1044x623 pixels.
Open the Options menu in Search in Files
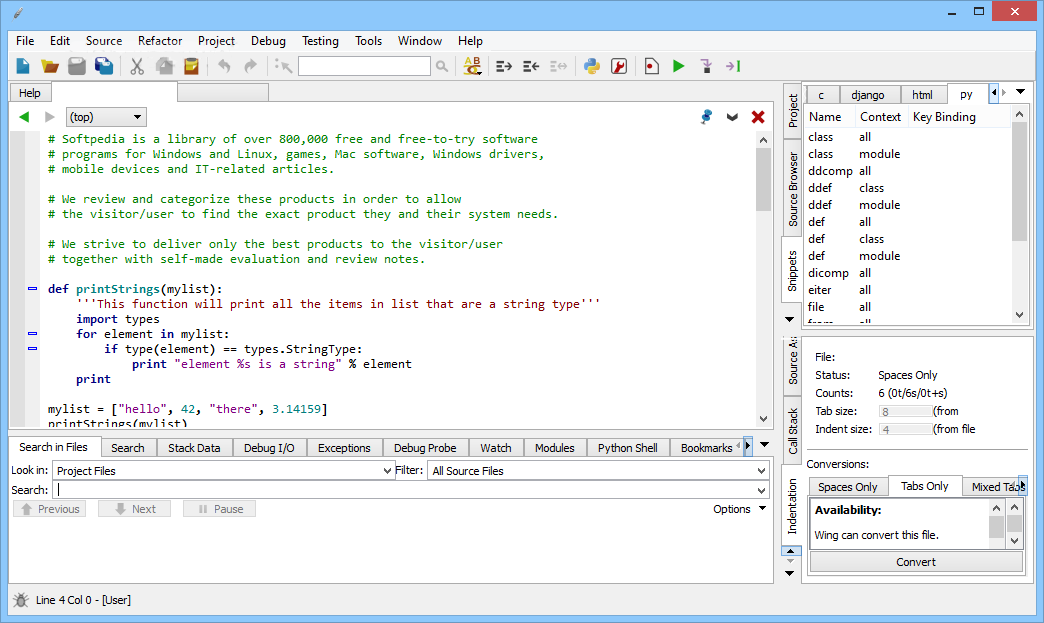pos(739,509)
